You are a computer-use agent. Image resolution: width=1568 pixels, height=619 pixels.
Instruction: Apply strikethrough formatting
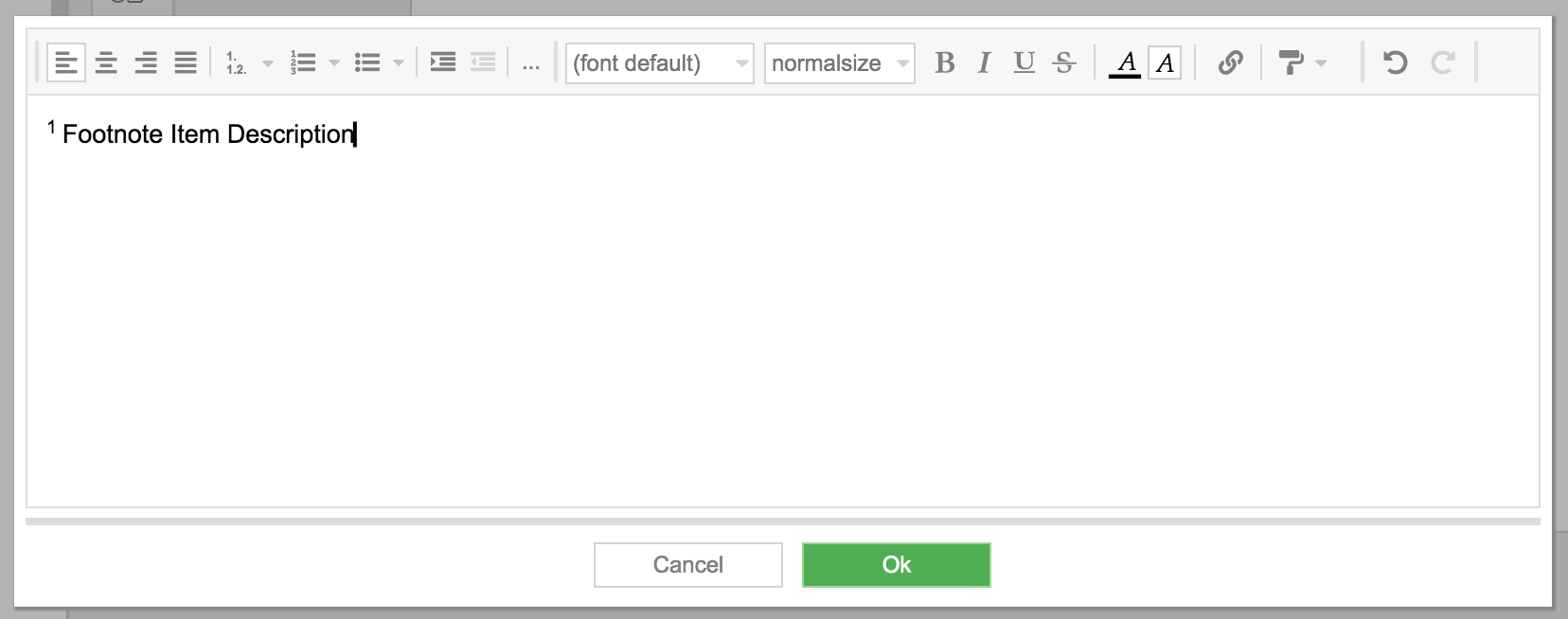tap(1064, 63)
